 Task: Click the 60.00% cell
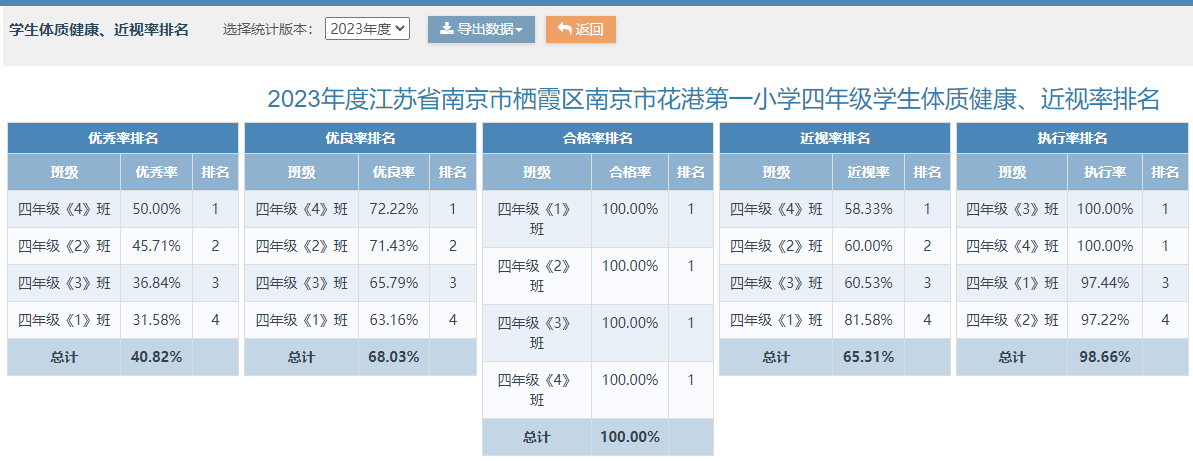coord(869,246)
